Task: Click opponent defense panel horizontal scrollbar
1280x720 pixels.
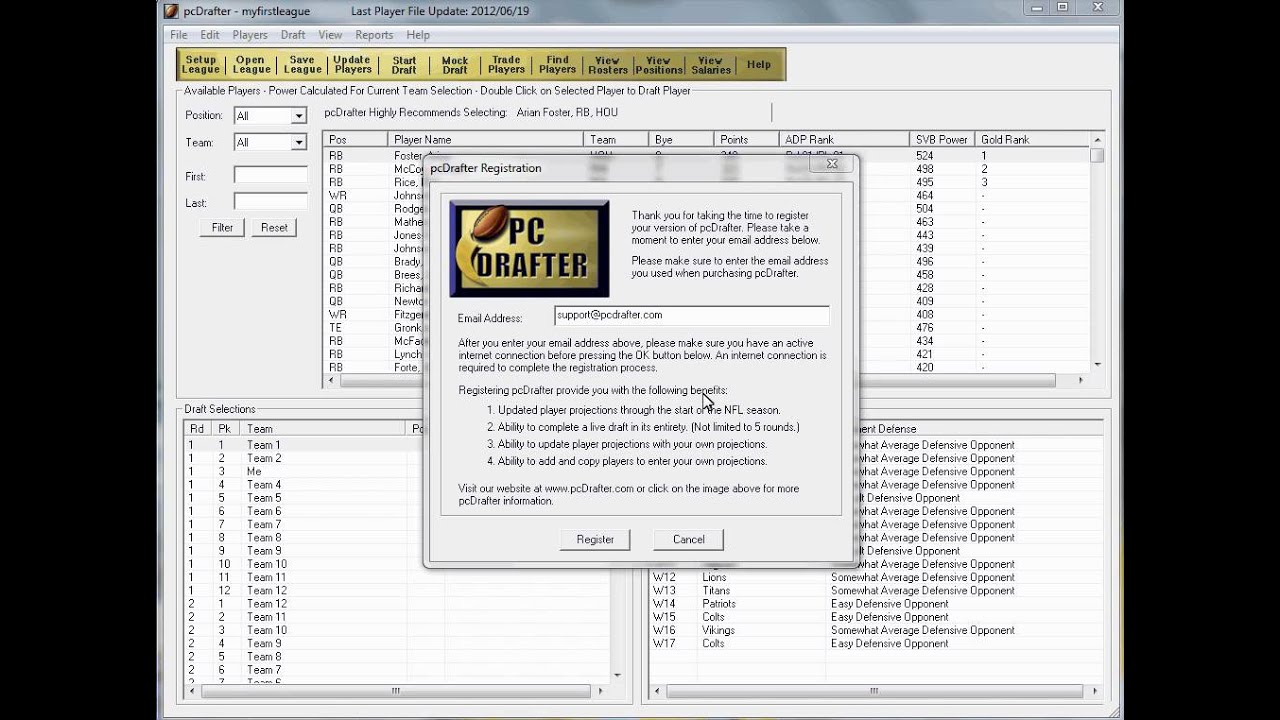Action: click(873, 691)
